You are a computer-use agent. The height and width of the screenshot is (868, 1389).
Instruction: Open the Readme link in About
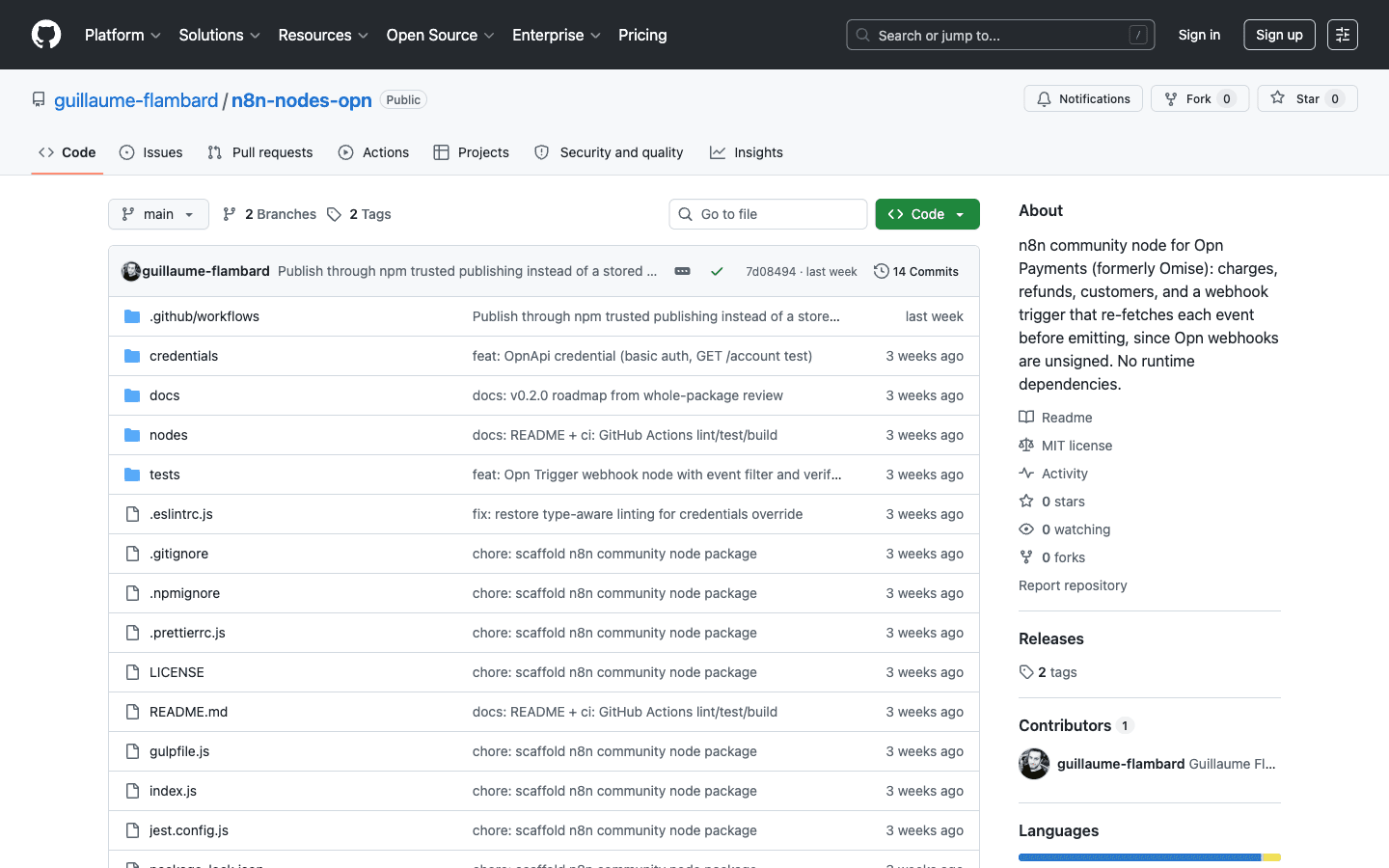1056,418
